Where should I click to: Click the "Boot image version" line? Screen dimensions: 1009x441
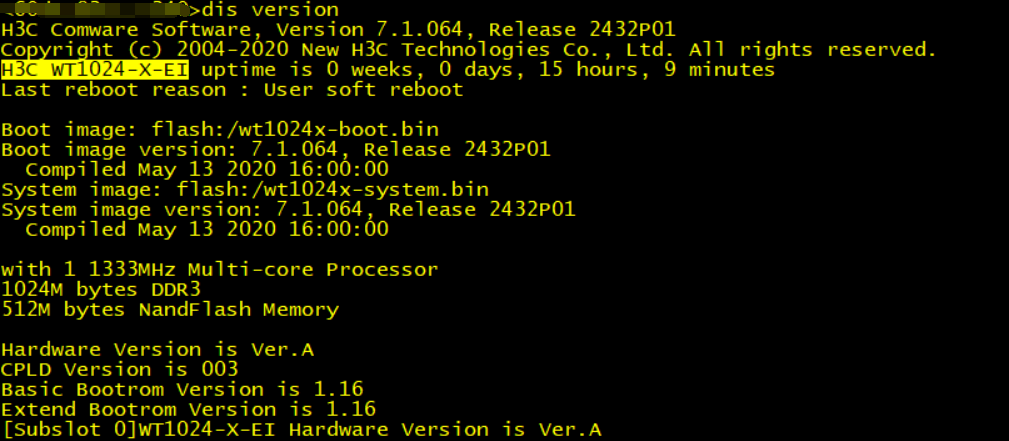point(275,149)
